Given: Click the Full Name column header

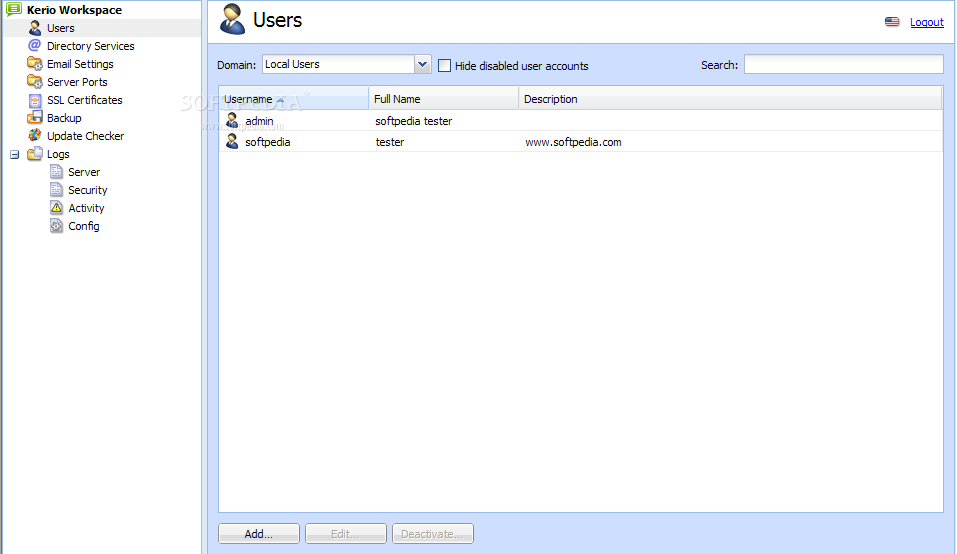Looking at the screenshot, I should (444, 99).
